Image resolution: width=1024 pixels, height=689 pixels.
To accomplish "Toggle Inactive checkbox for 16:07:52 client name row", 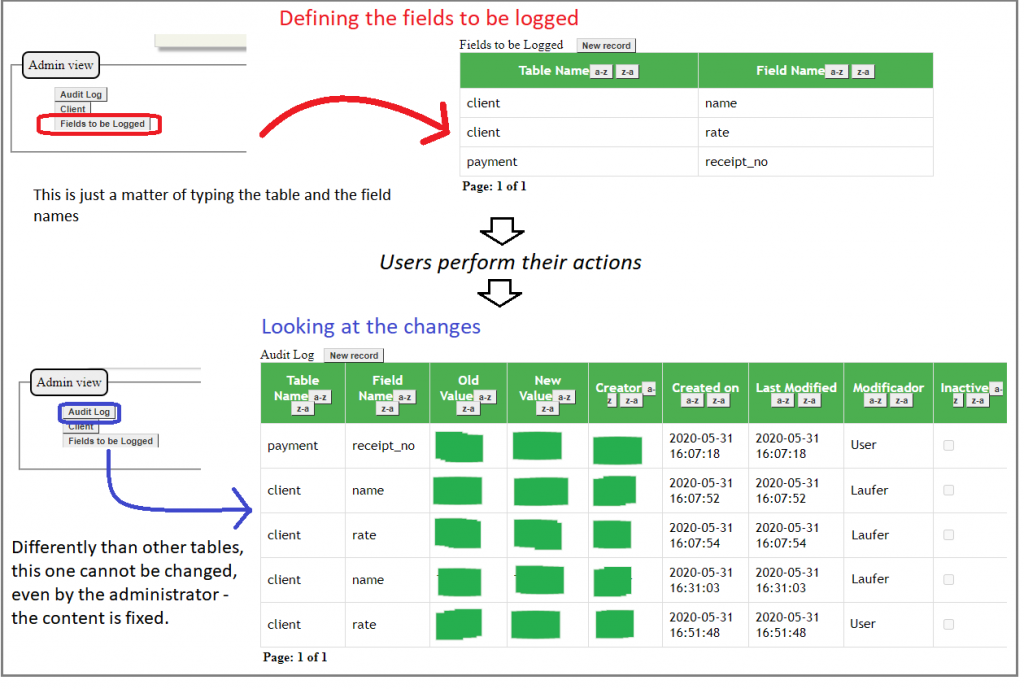I will (948, 491).
